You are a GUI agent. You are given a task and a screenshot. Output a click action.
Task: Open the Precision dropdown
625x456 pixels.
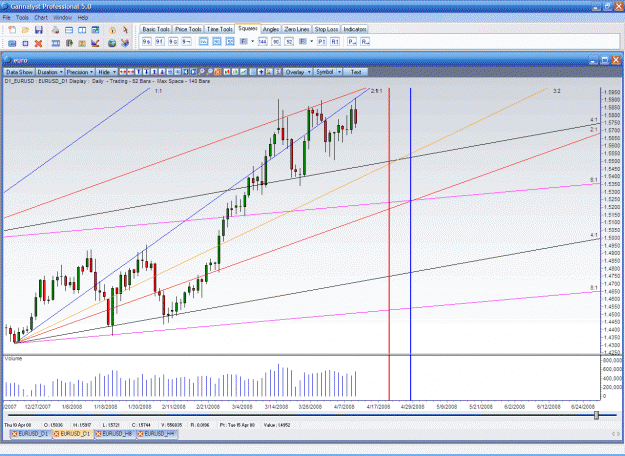80,72
